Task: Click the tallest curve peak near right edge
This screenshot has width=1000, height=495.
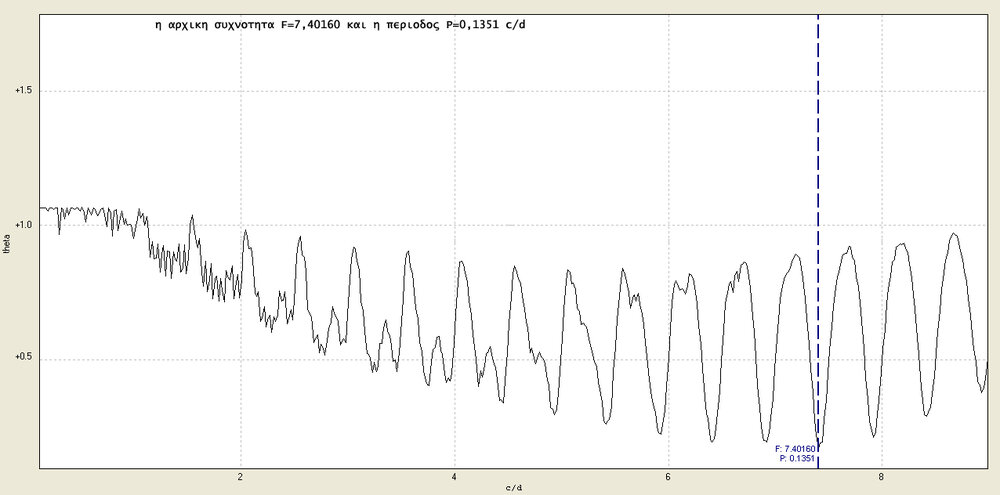Action: coord(955,234)
